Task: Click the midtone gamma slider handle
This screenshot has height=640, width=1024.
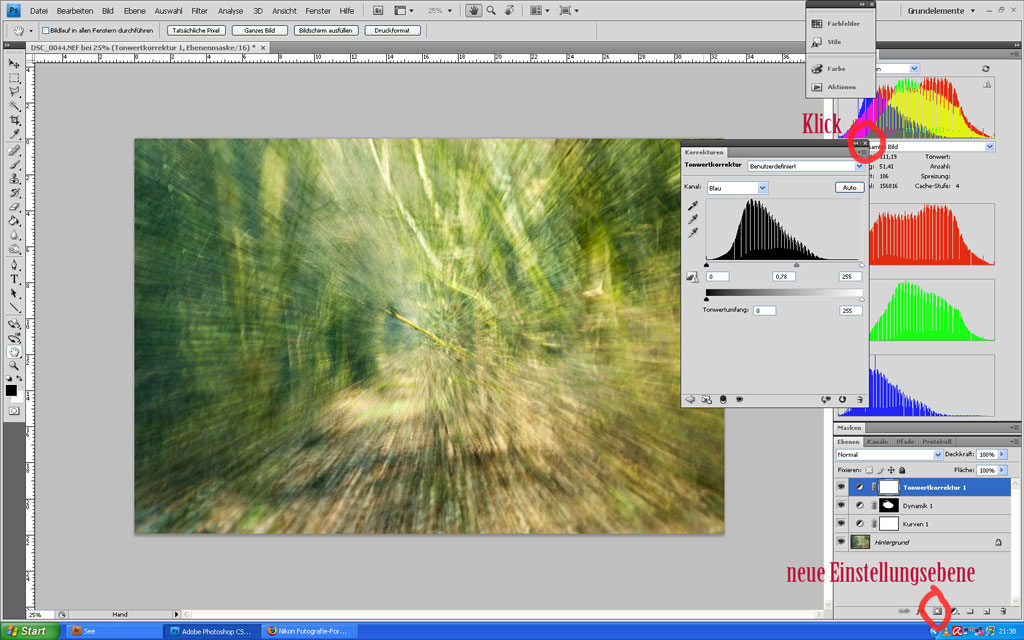Action: pos(797,265)
